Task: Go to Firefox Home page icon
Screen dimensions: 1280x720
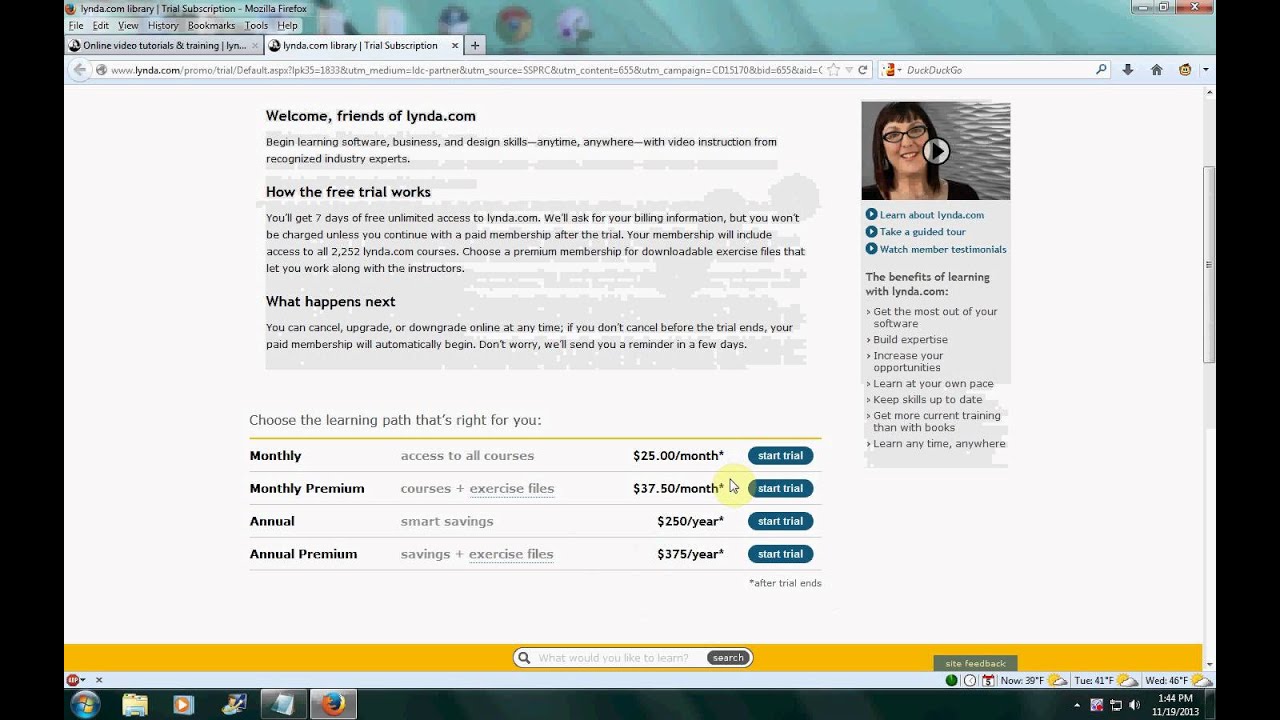Action: (x=1156, y=70)
